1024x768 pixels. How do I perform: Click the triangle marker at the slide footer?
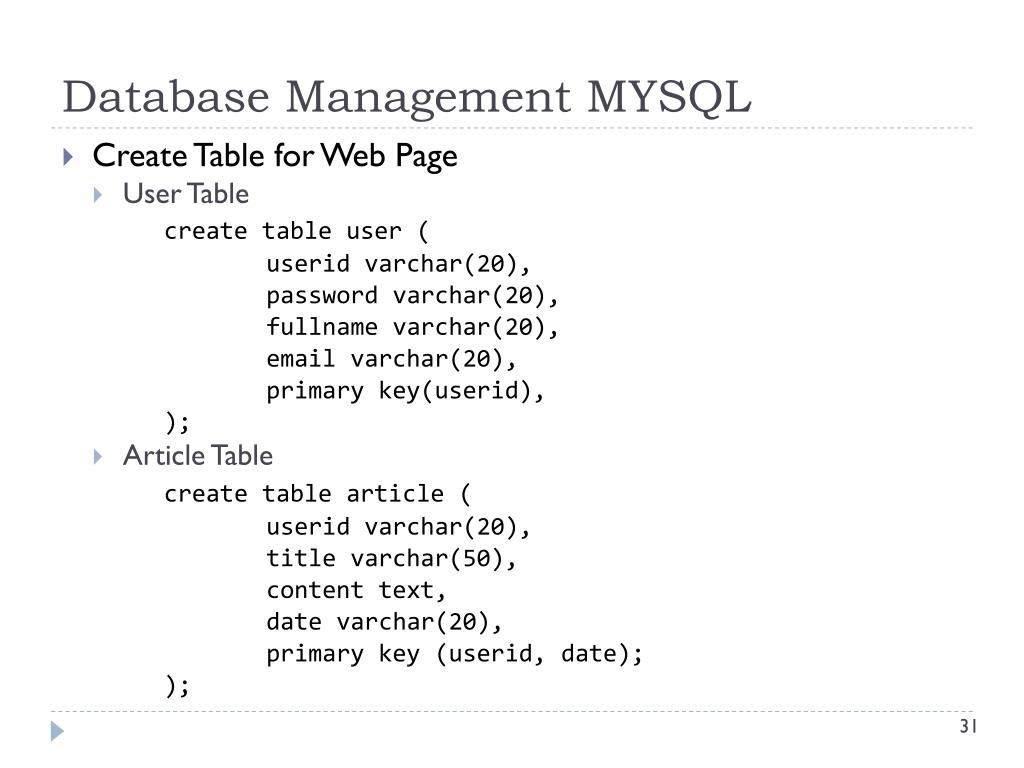[x=57, y=731]
